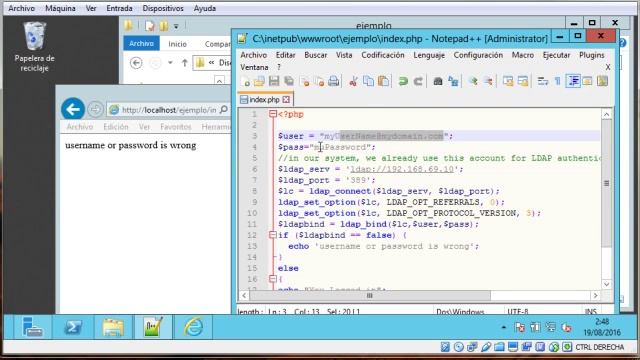
Task: Click Synchronize vertical scrolling icon
Action: tap(508, 81)
